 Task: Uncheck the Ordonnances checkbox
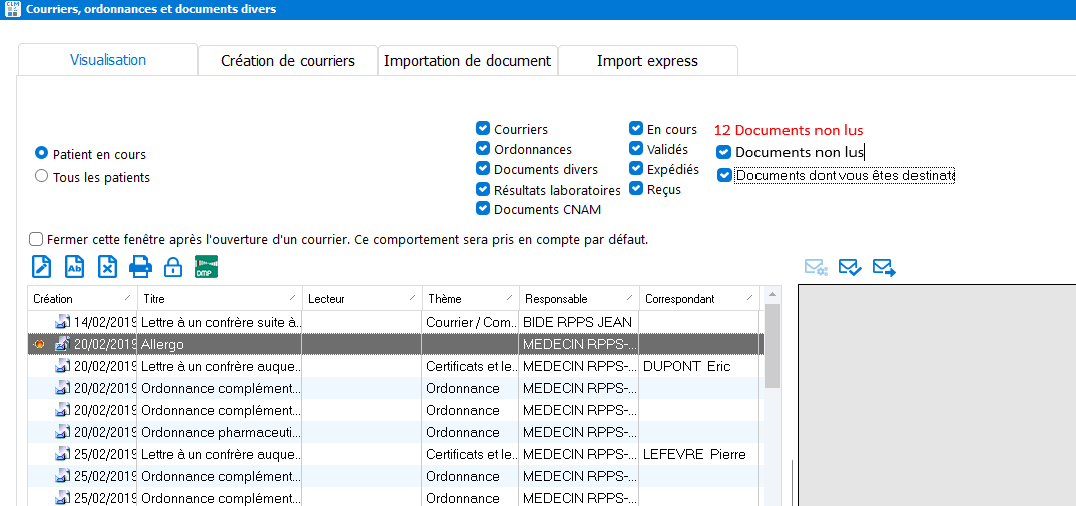[483, 149]
